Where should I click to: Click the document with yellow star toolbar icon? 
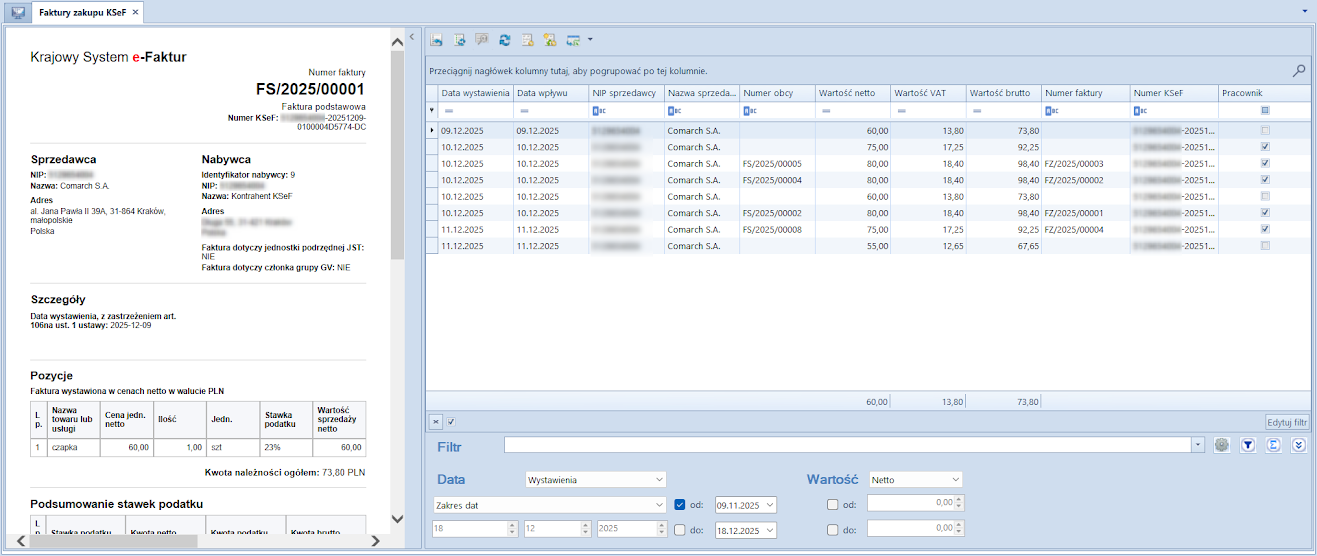coord(549,40)
